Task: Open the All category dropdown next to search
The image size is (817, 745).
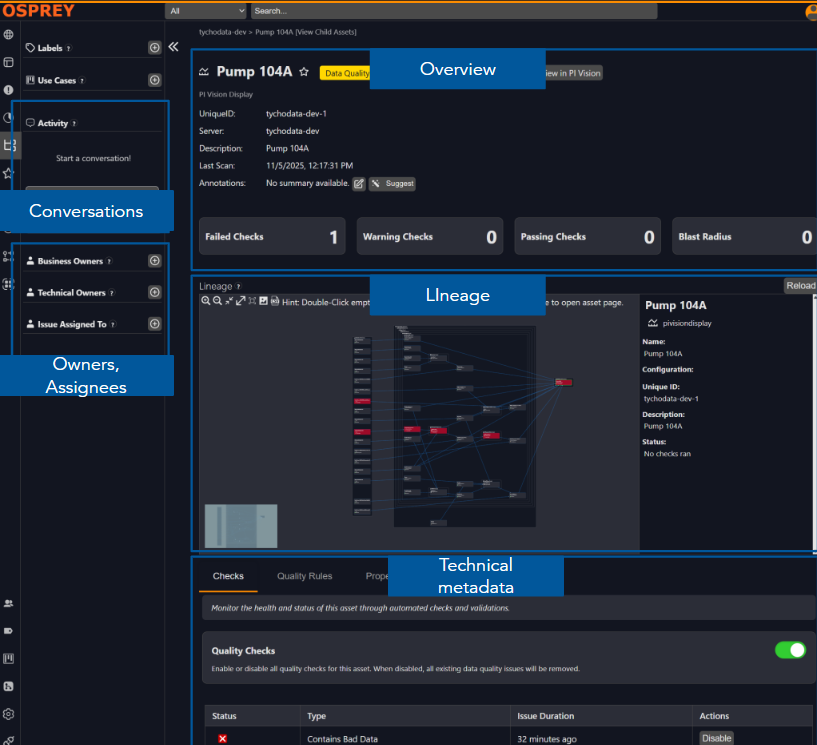Action: [x=206, y=11]
